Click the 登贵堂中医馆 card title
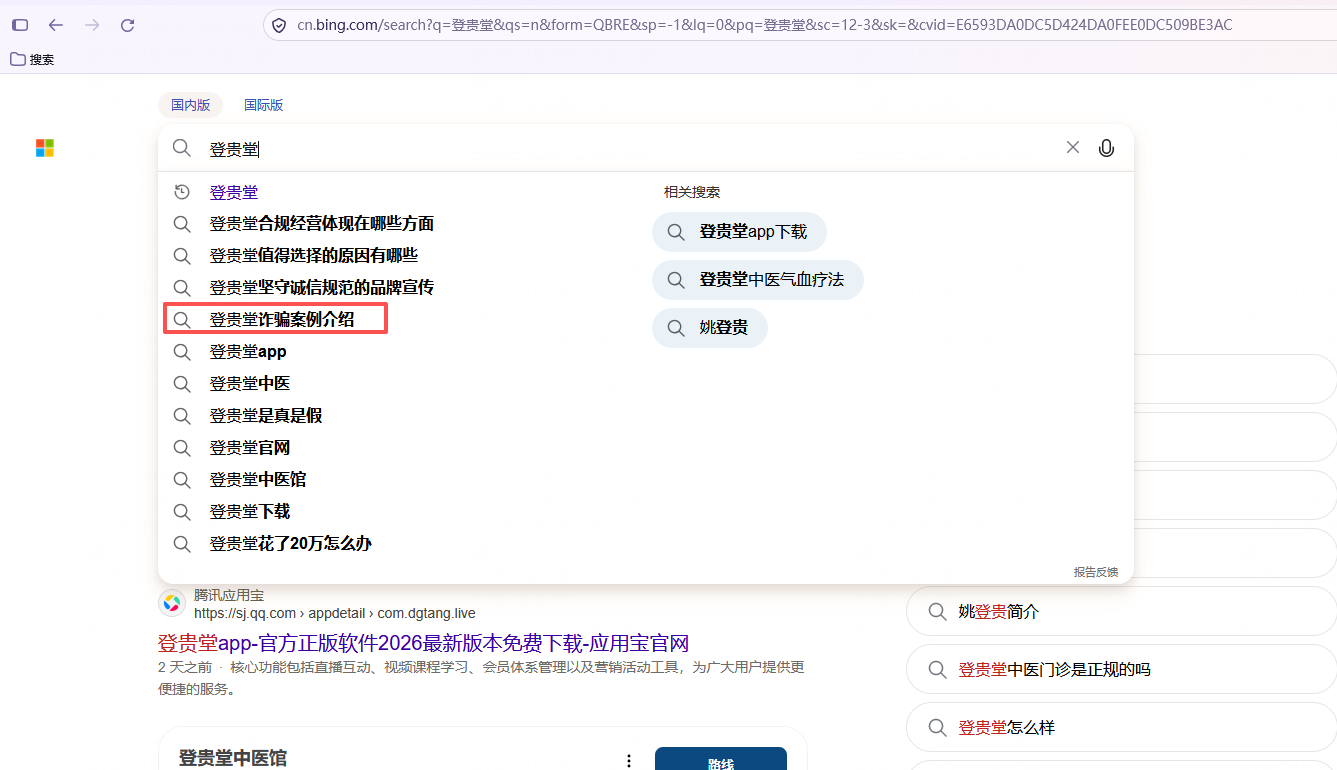The image size is (1337, 770). 233,758
